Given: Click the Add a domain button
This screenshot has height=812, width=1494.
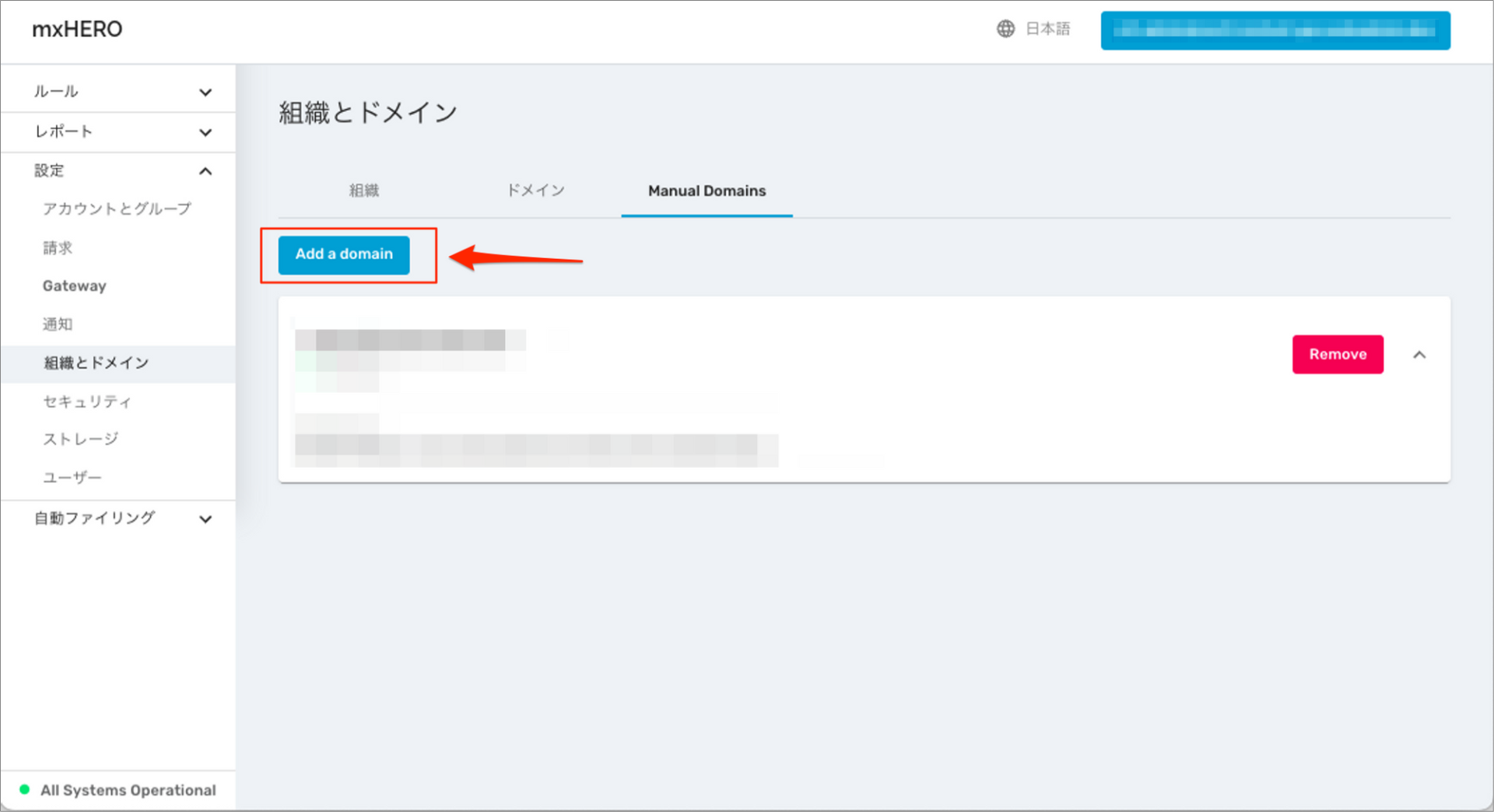Looking at the screenshot, I should click(343, 254).
